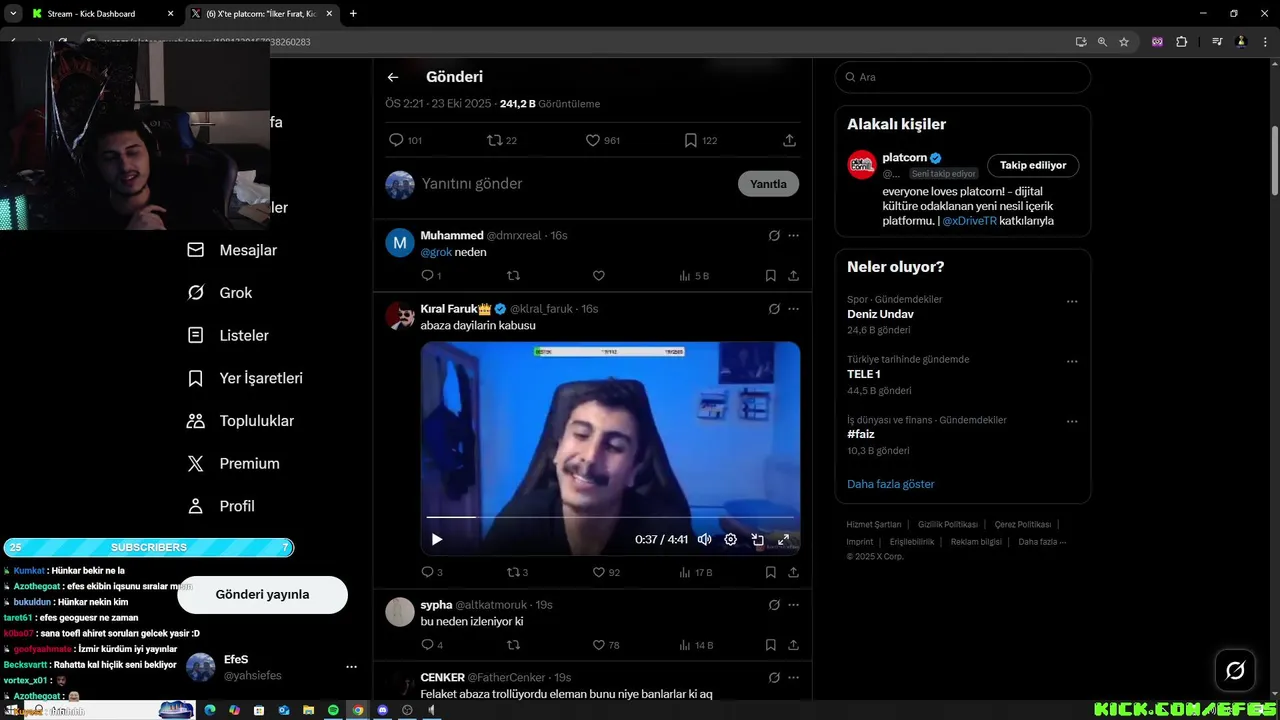Screen dimensions: 1280x720
Task: Repost Kıral Faruk's reply with 3 reposts
Action: [x=517, y=573]
